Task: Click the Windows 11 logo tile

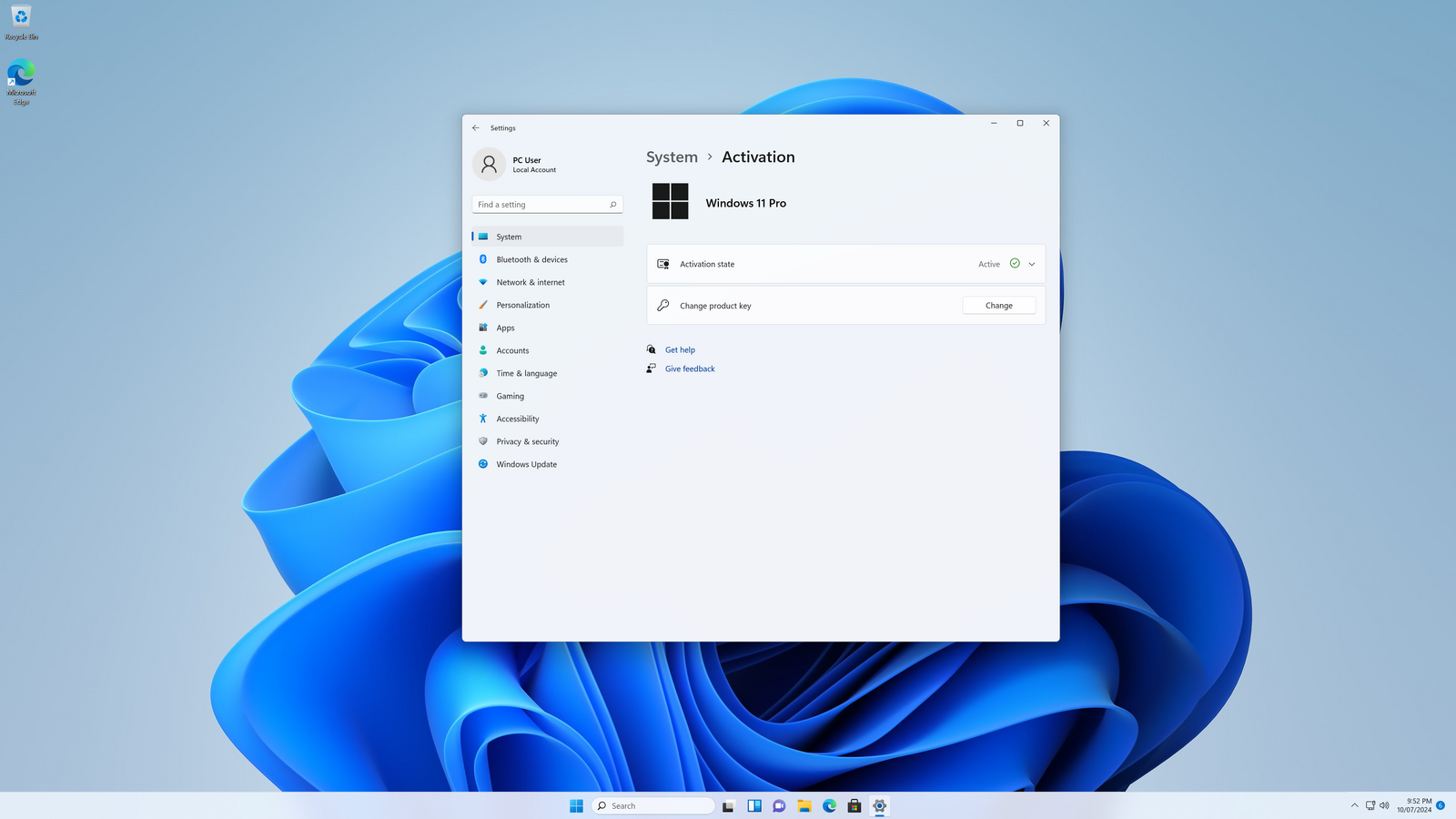Action: (x=671, y=201)
